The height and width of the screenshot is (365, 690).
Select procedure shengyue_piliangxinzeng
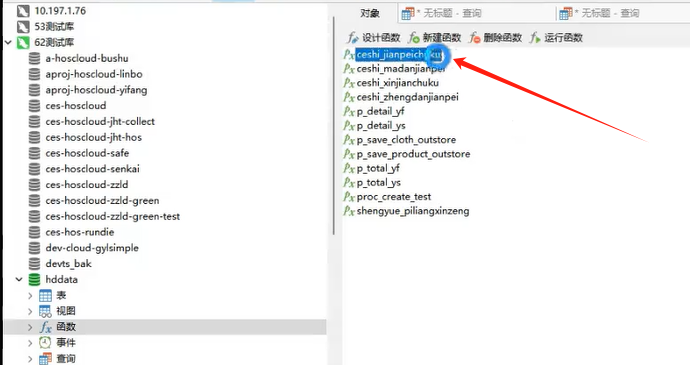[413, 211]
